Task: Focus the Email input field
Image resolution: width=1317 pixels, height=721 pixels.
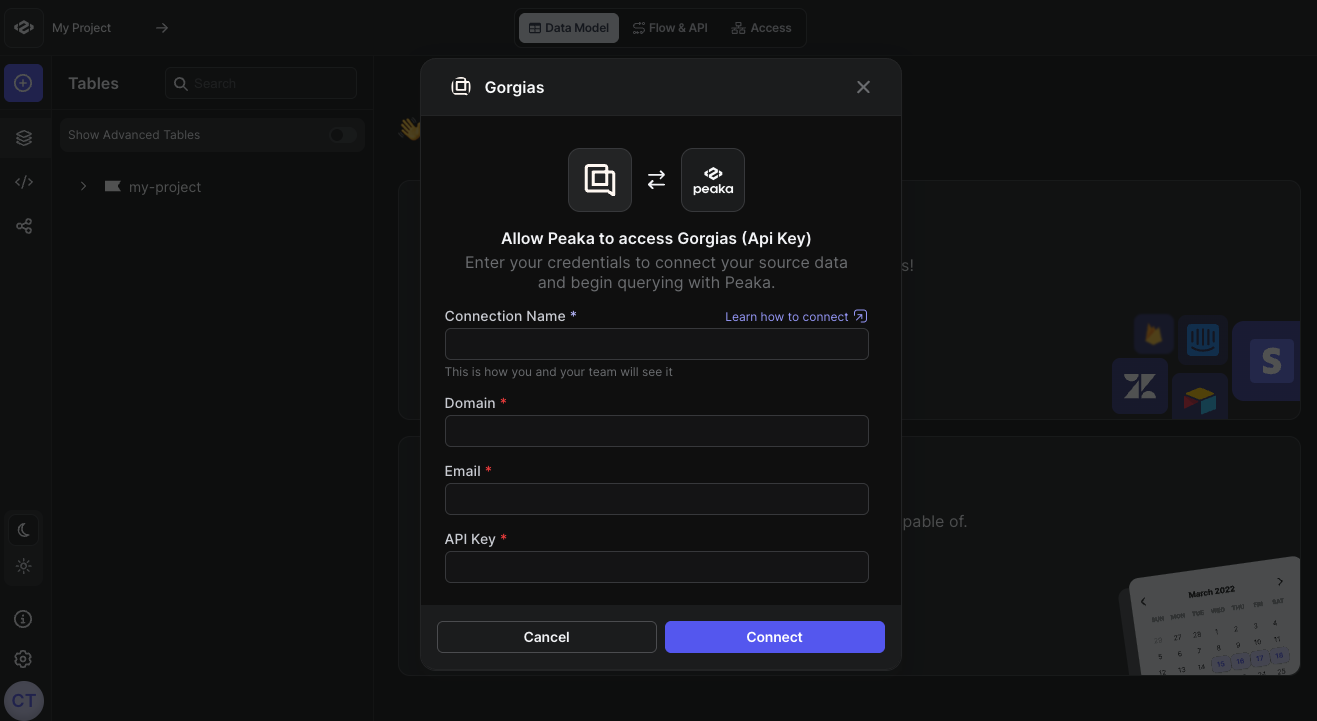Action: coord(657,499)
